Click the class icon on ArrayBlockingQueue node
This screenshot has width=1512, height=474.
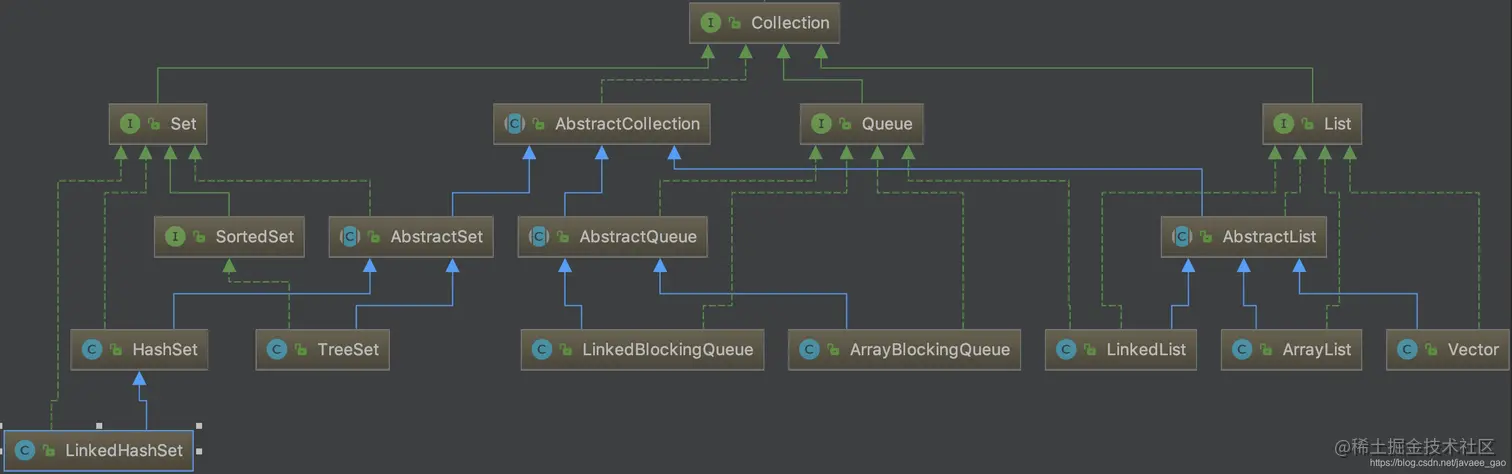click(809, 350)
